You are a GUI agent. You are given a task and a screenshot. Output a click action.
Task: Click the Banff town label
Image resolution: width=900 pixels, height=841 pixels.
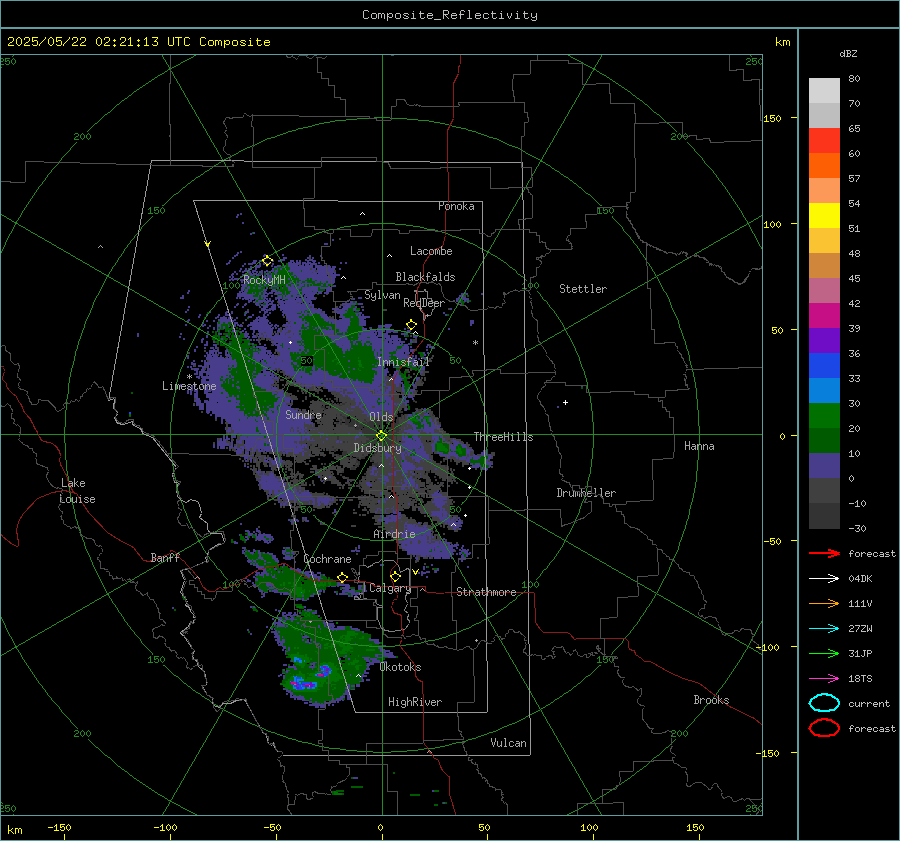point(165,557)
